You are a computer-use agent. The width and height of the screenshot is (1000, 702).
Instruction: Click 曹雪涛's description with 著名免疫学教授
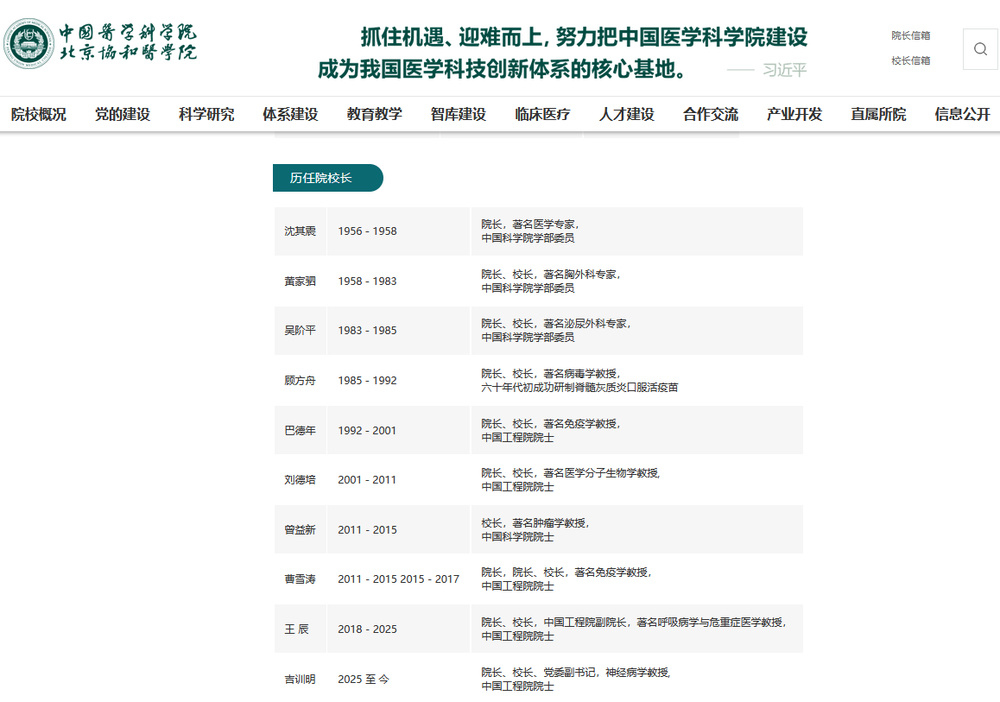pyautogui.click(x=566, y=579)
